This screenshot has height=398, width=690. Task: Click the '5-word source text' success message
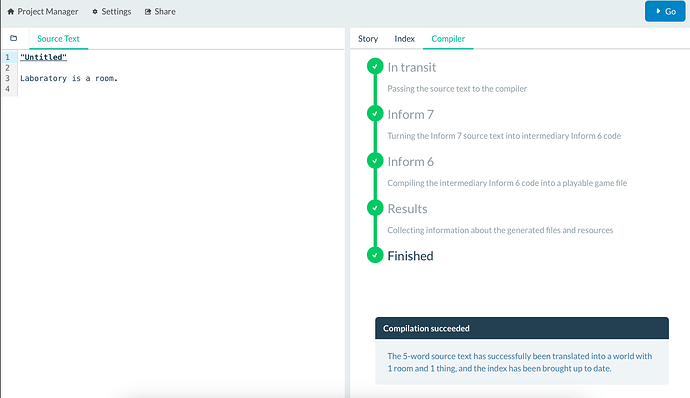(520, 362)
